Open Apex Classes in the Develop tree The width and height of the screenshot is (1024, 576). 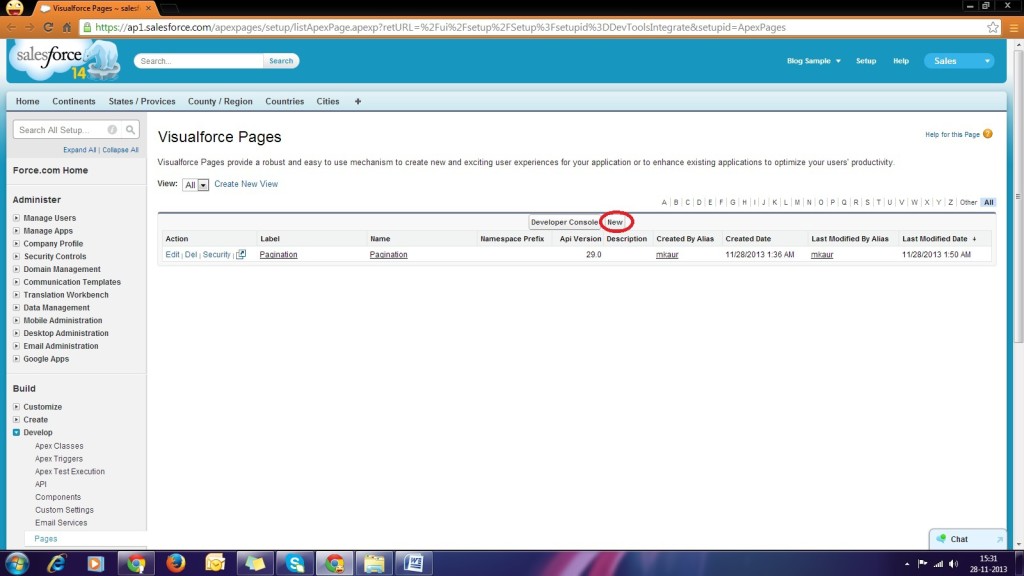pyautogui.click(x=59, y=445)
